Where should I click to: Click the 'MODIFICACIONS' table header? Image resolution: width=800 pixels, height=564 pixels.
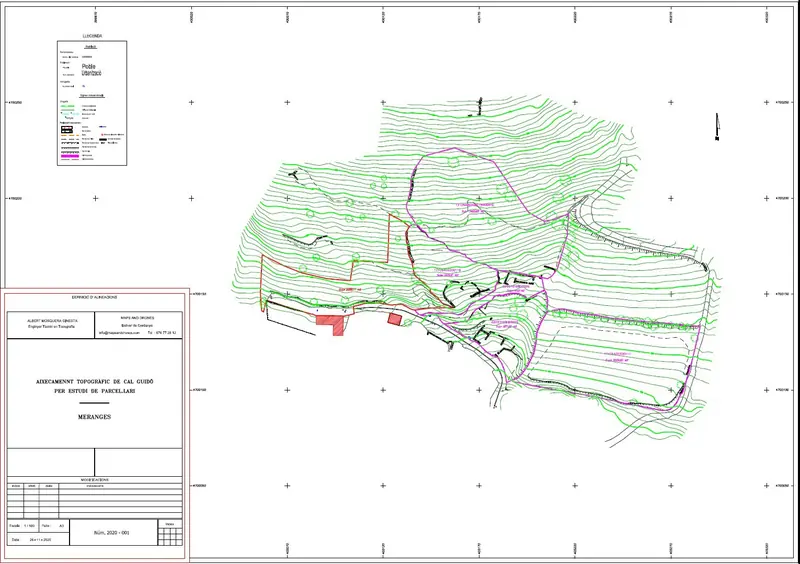point(95,480)
